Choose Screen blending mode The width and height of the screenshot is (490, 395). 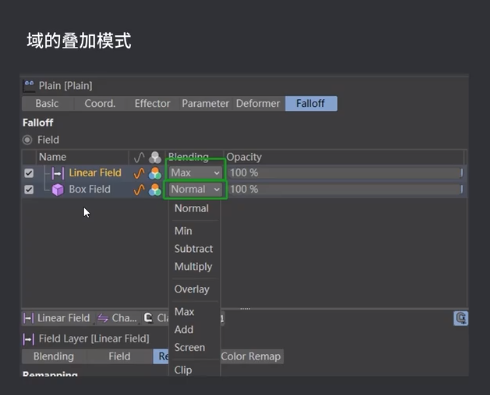pyautogui.click(x=190, y=347)
